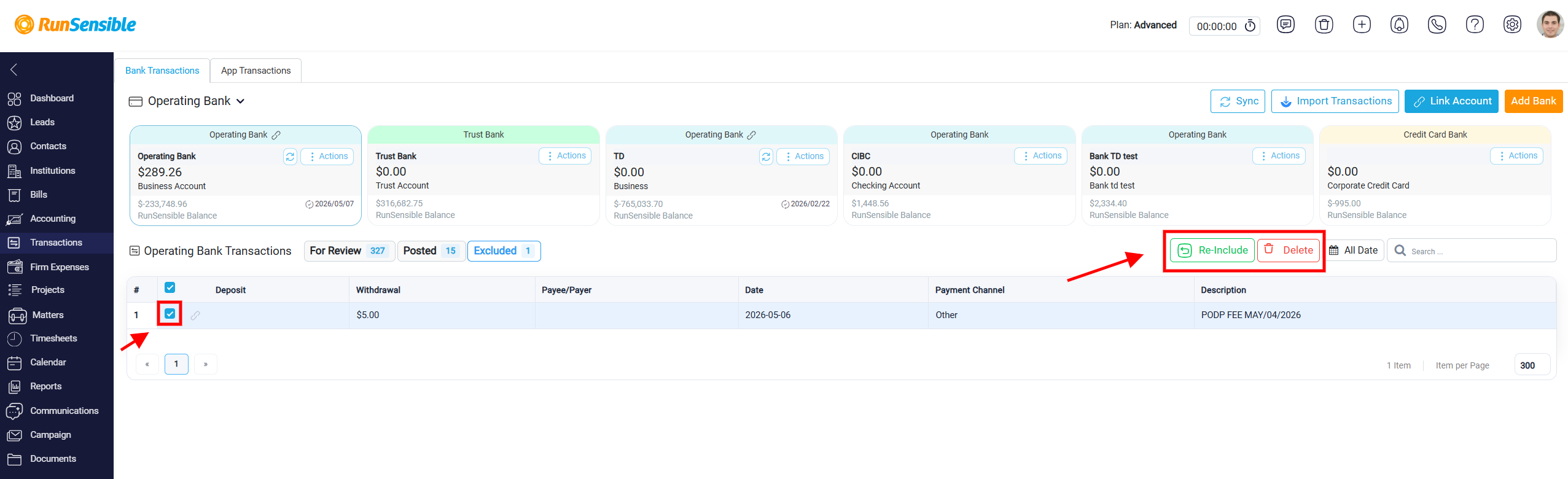Select the For Review 327 tab
Image resolution: width=1568 pixels, height=479 pixels.
coord(349,251)
